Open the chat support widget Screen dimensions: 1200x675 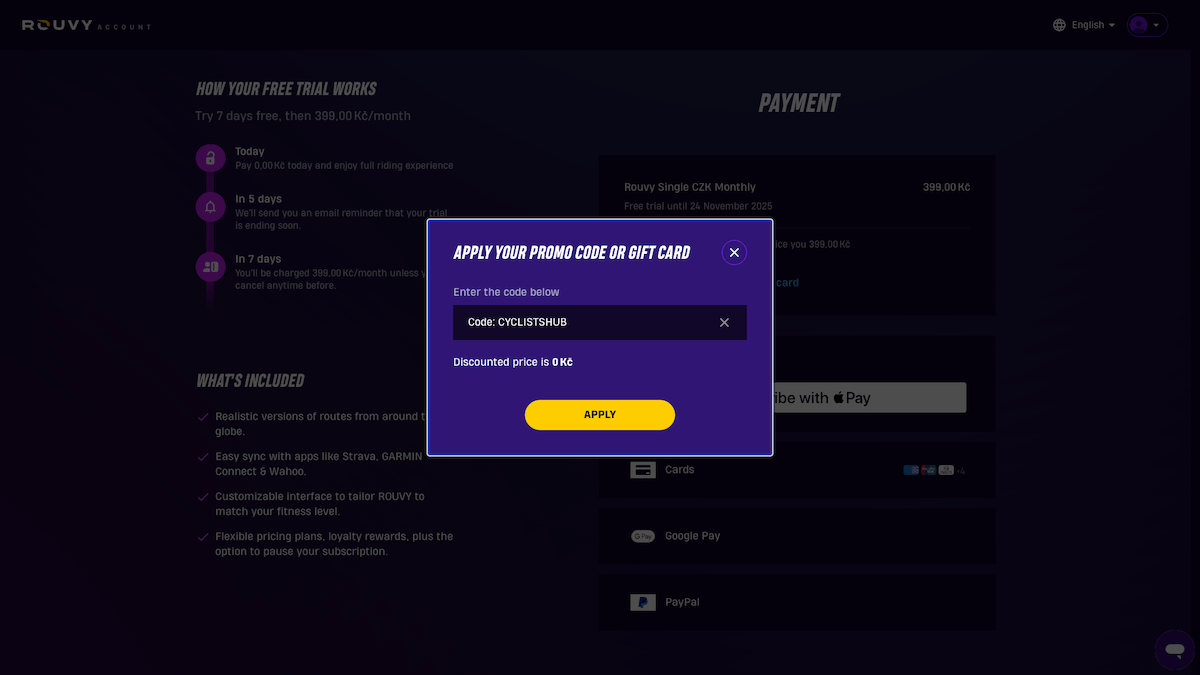[1174, 649]
